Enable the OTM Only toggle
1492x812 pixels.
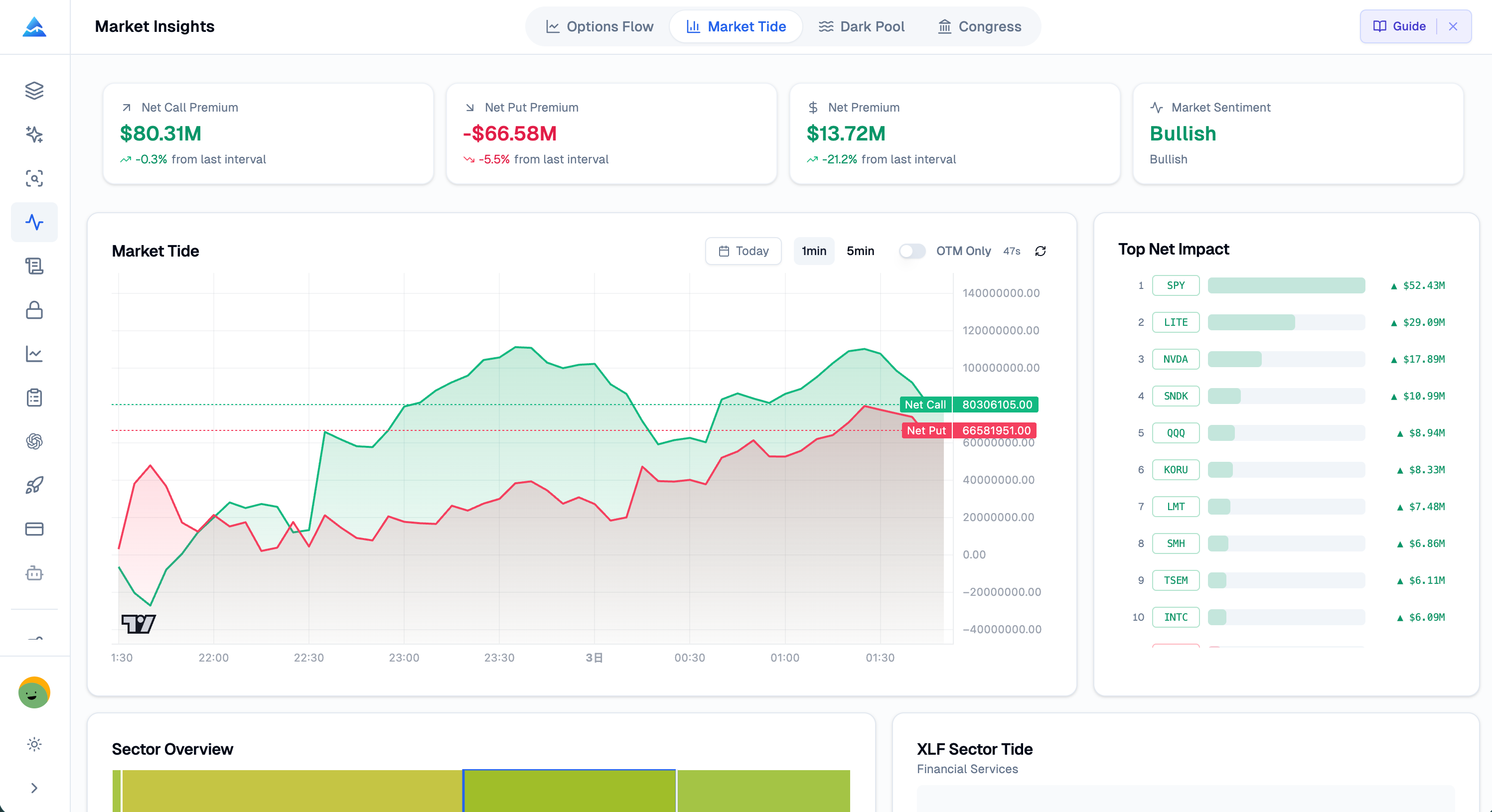click(x=911, y=251)
